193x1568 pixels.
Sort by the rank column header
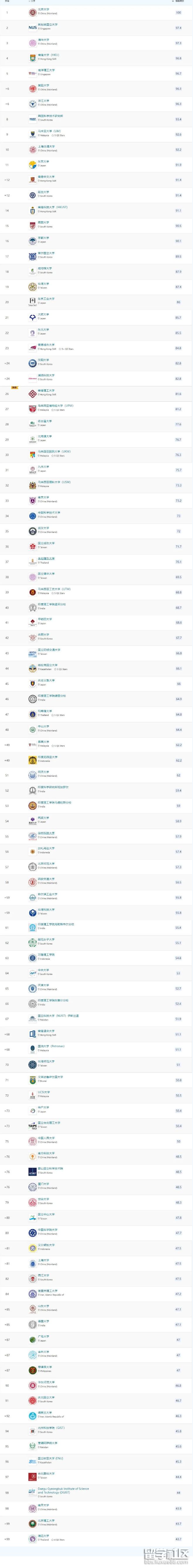(7, 2)
